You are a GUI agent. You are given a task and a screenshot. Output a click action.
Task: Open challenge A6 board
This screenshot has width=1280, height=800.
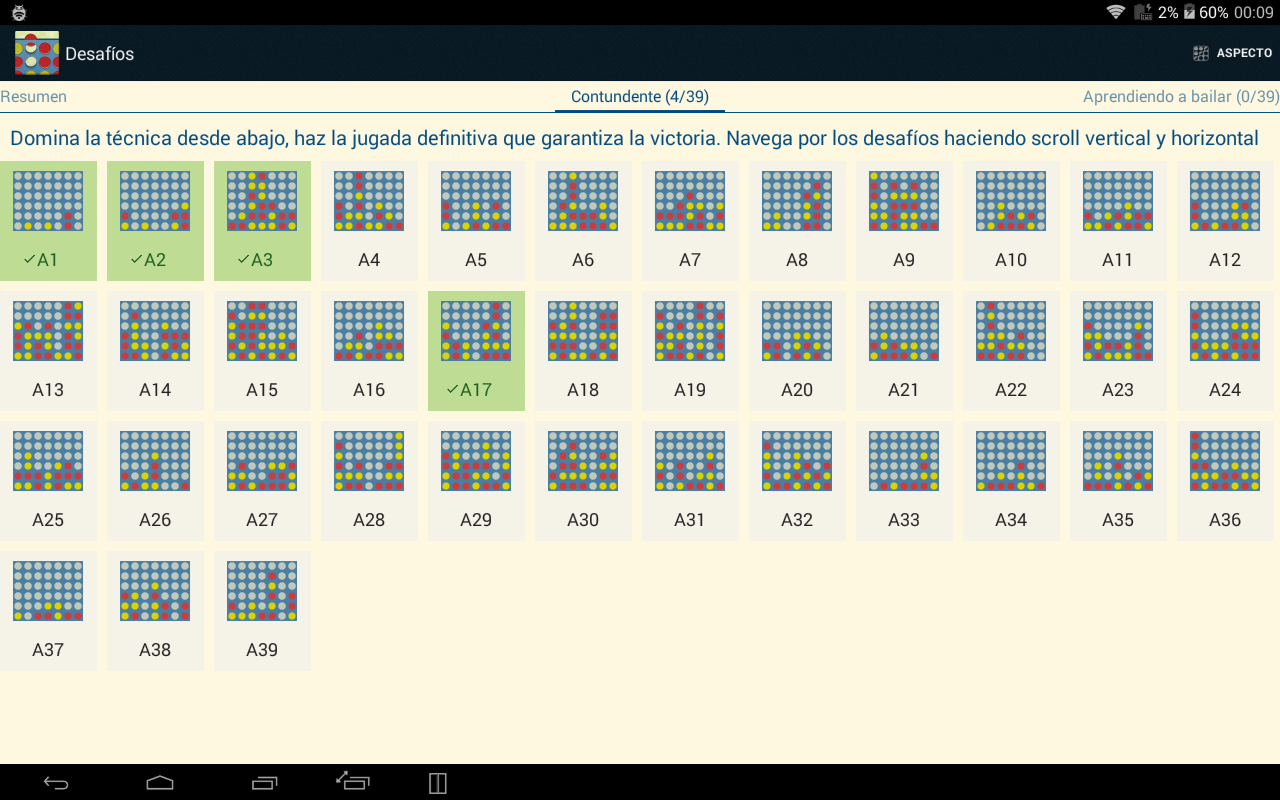click(x=583, y=221)
